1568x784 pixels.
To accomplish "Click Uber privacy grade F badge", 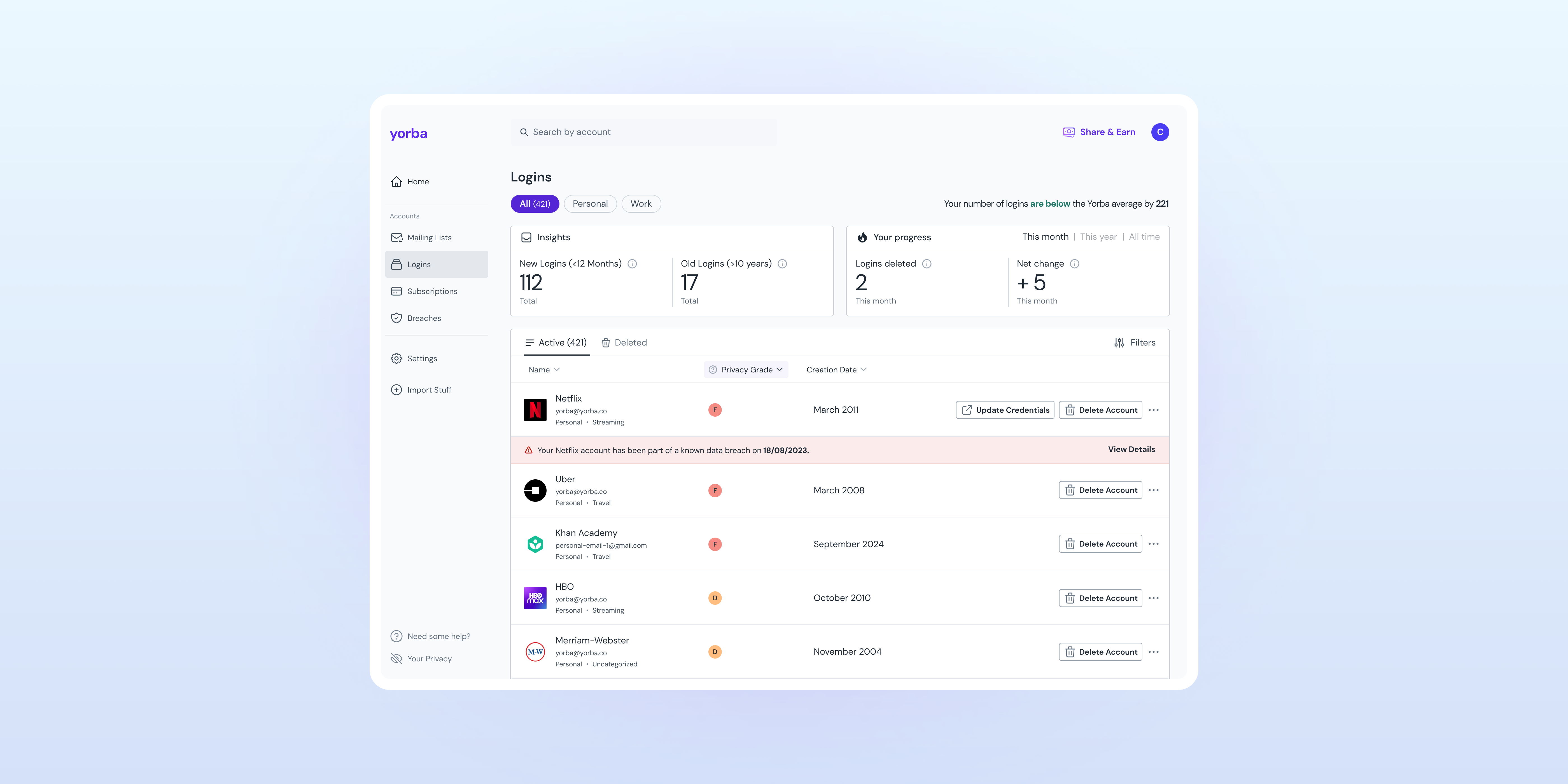I will 715,491.
